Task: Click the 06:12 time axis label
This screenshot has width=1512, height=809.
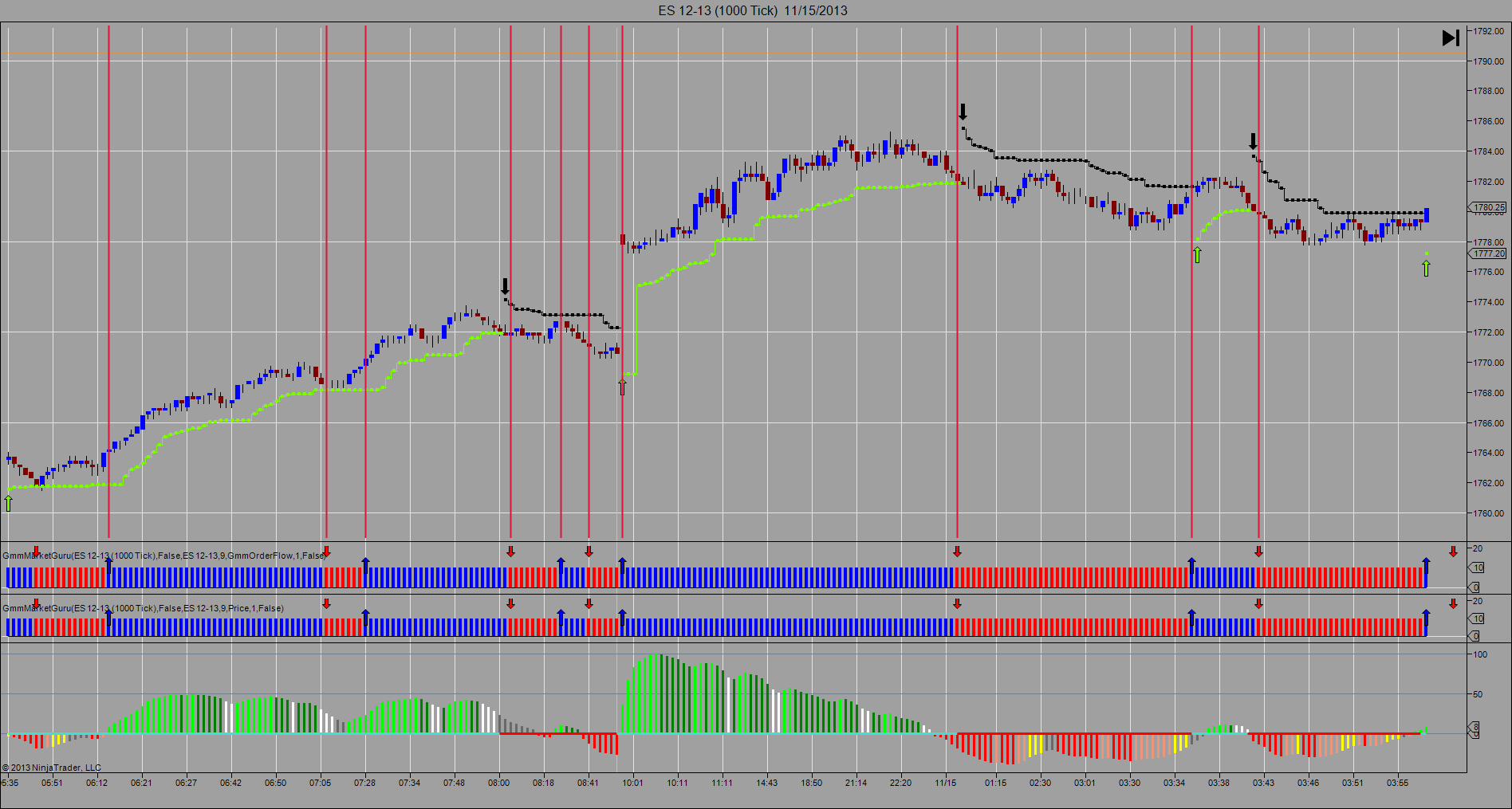Action: [x=97, y=783]
